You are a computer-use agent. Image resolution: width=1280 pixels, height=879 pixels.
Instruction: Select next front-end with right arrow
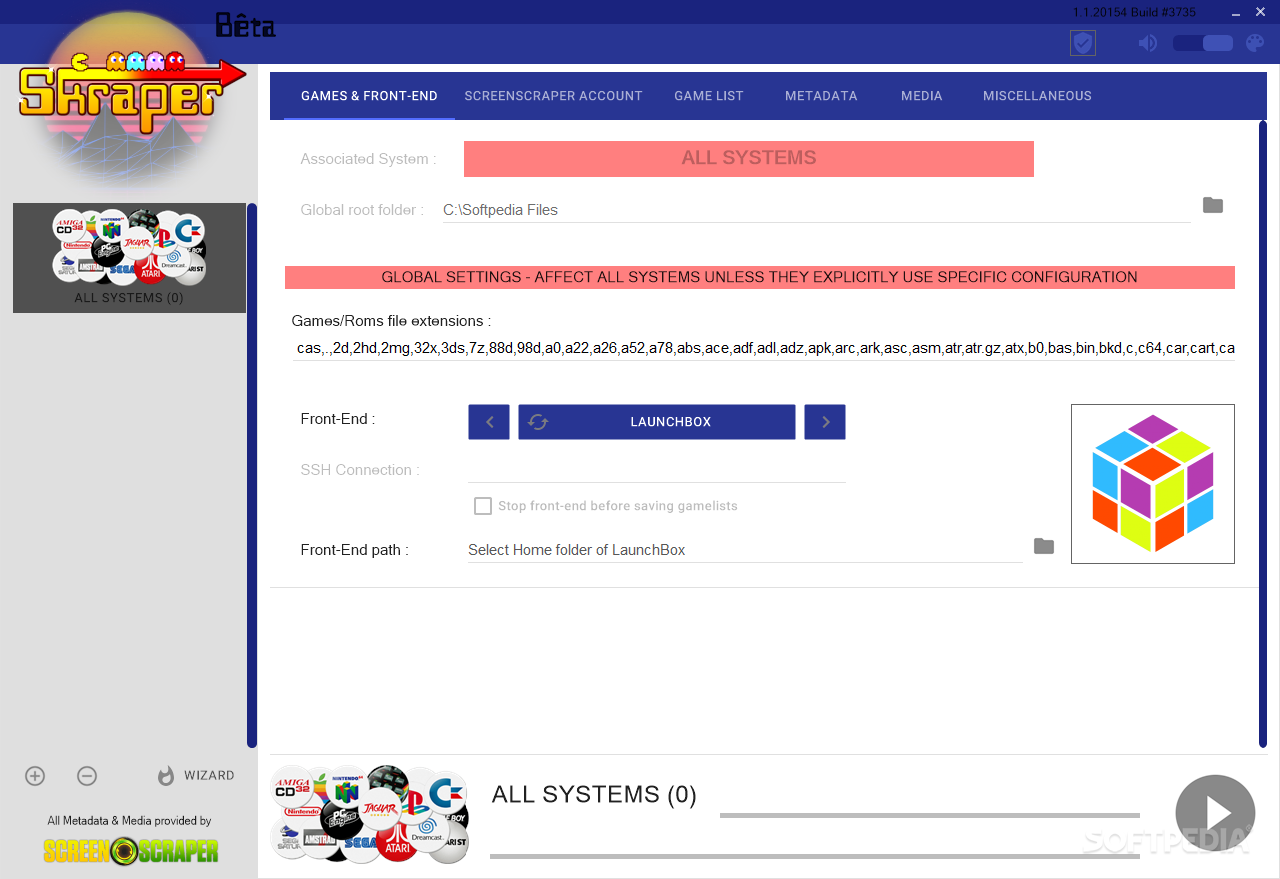pyautogui.click(x=825, y=422)
